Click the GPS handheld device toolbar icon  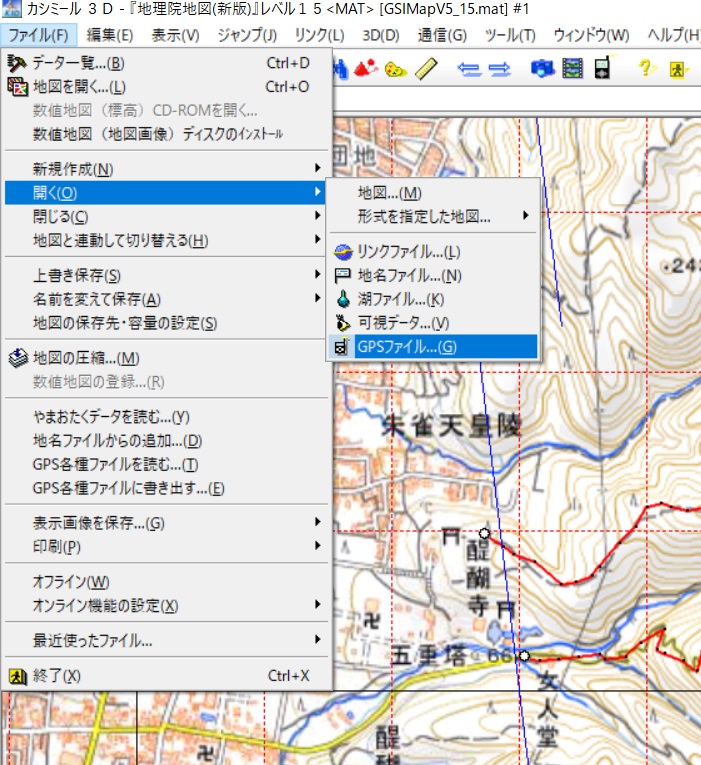(603, 68)
